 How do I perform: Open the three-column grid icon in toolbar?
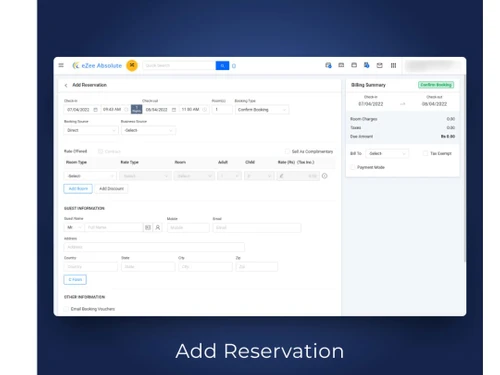tap(394, 65)
